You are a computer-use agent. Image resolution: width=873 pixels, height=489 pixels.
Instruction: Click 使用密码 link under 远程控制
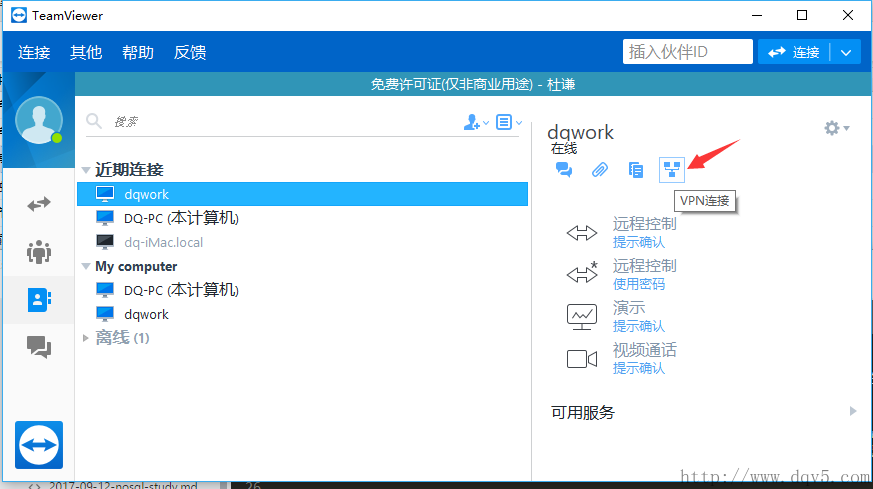639,284
